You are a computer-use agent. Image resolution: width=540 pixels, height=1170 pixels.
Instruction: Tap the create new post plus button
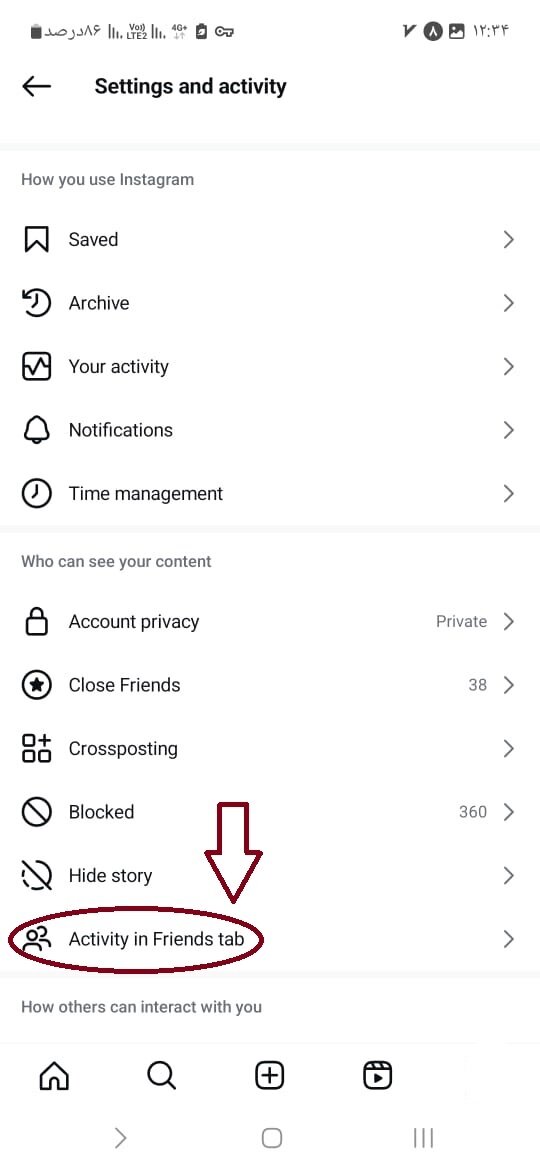[x=269, y=1075]
